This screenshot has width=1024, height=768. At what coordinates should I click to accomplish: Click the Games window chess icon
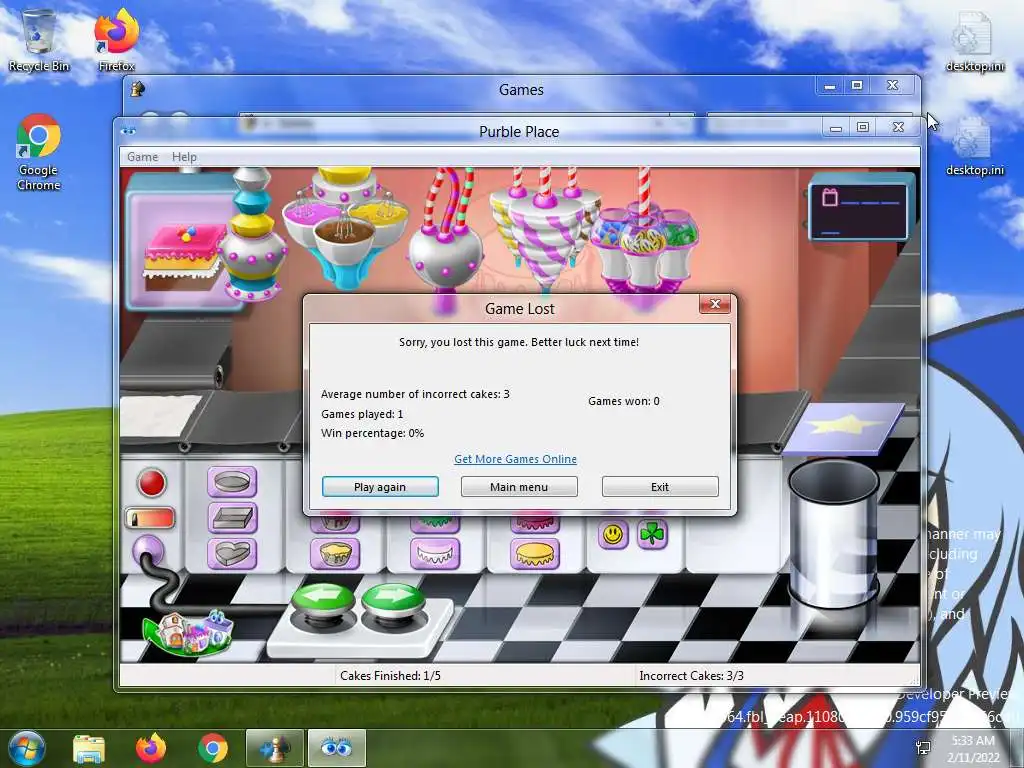pyautogui.click(x=138, y=89)
